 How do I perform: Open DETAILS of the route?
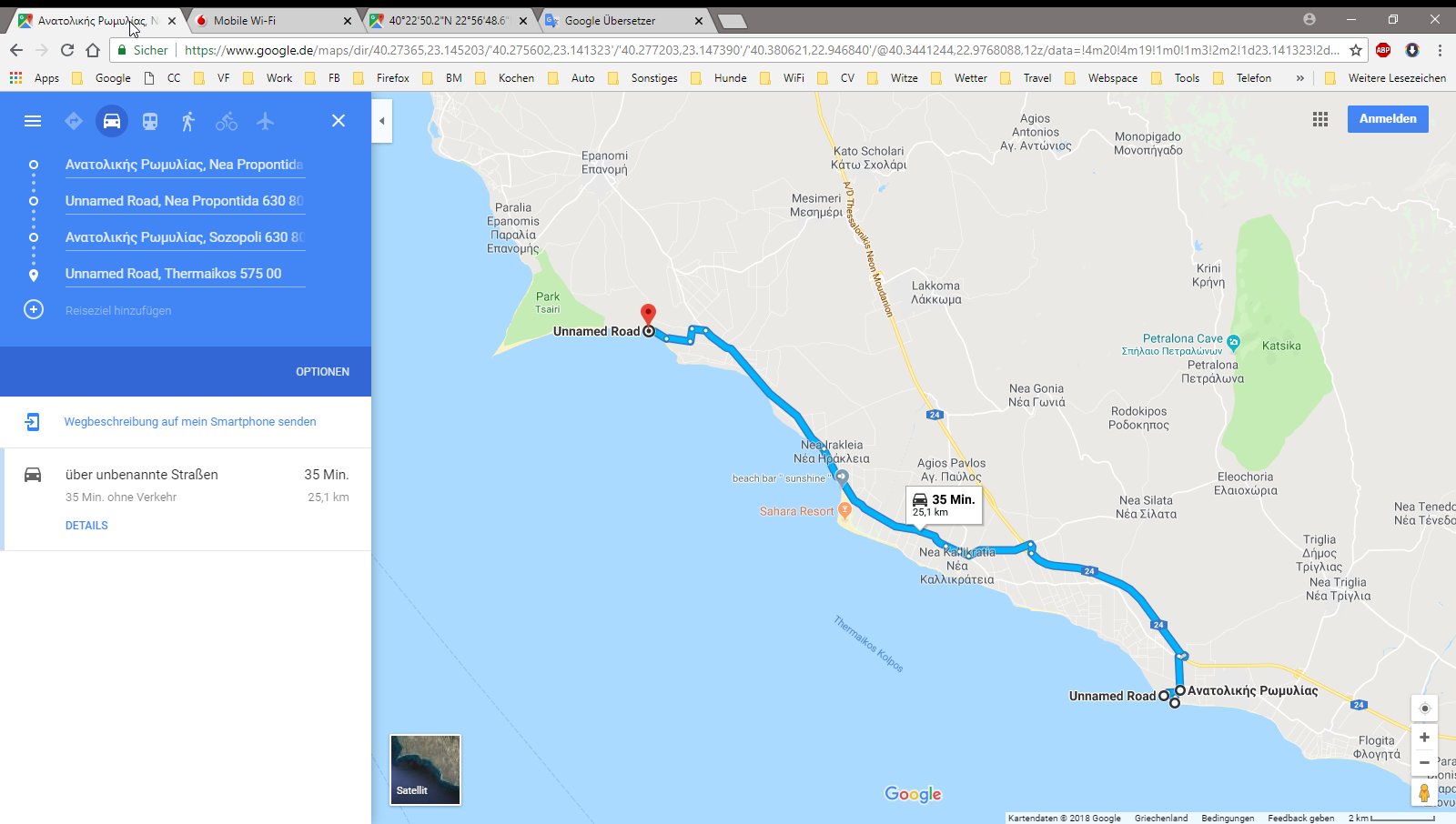(86, 525)
